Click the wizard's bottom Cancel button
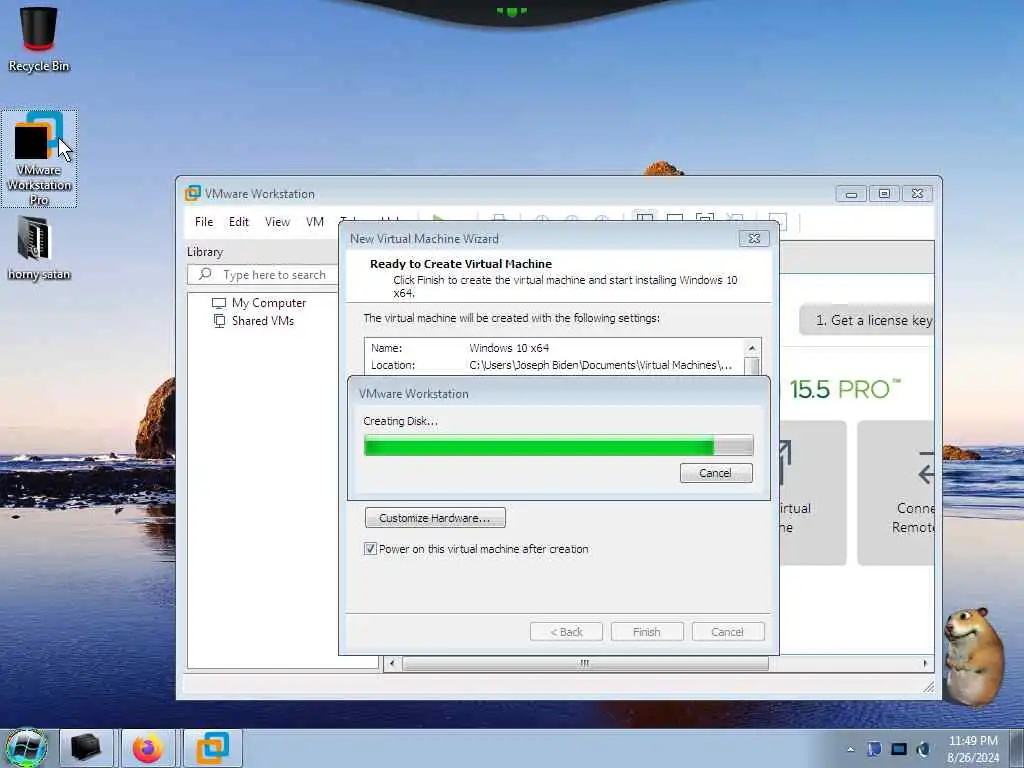This screenshot has height=768, width=1024. tap(728, 632)
